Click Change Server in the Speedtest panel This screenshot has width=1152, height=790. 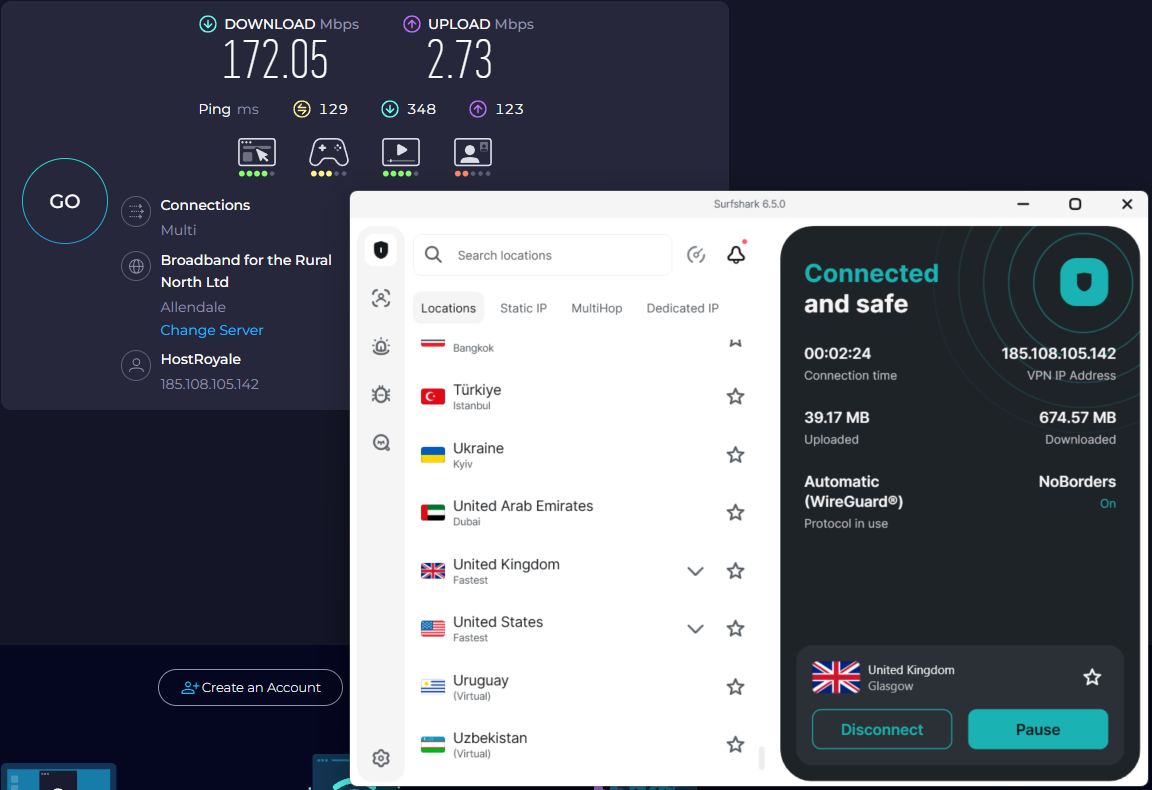click(x=211, y=330)
